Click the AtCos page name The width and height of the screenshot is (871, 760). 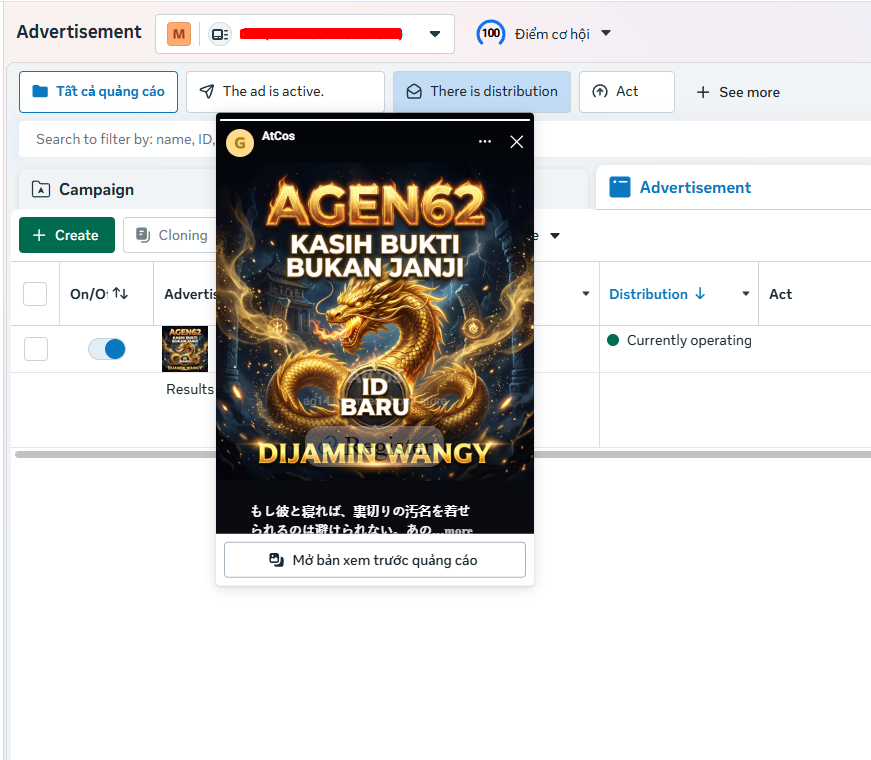pyautogui.click(x=278, y=136)
